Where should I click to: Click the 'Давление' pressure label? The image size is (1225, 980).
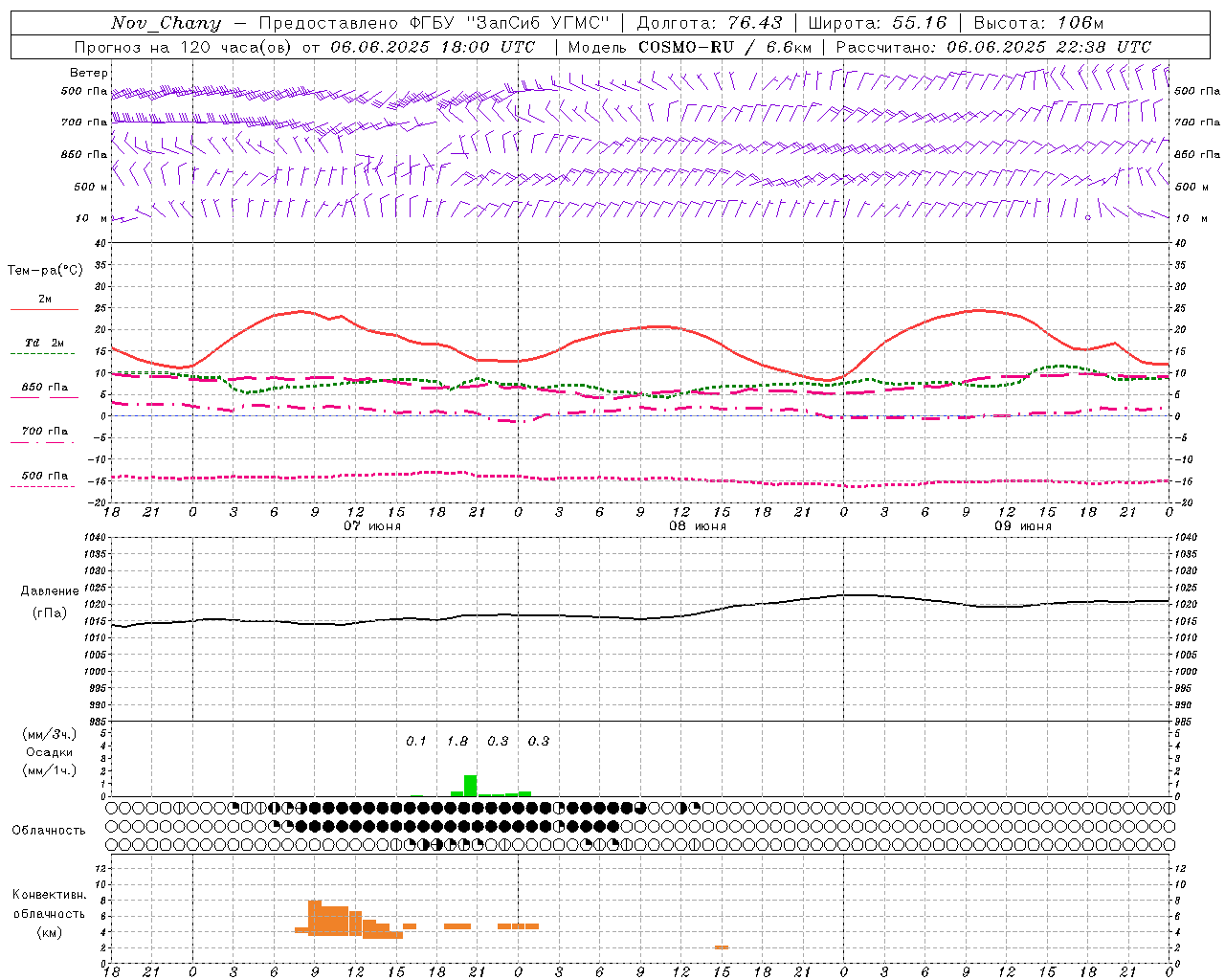point(50,591)
